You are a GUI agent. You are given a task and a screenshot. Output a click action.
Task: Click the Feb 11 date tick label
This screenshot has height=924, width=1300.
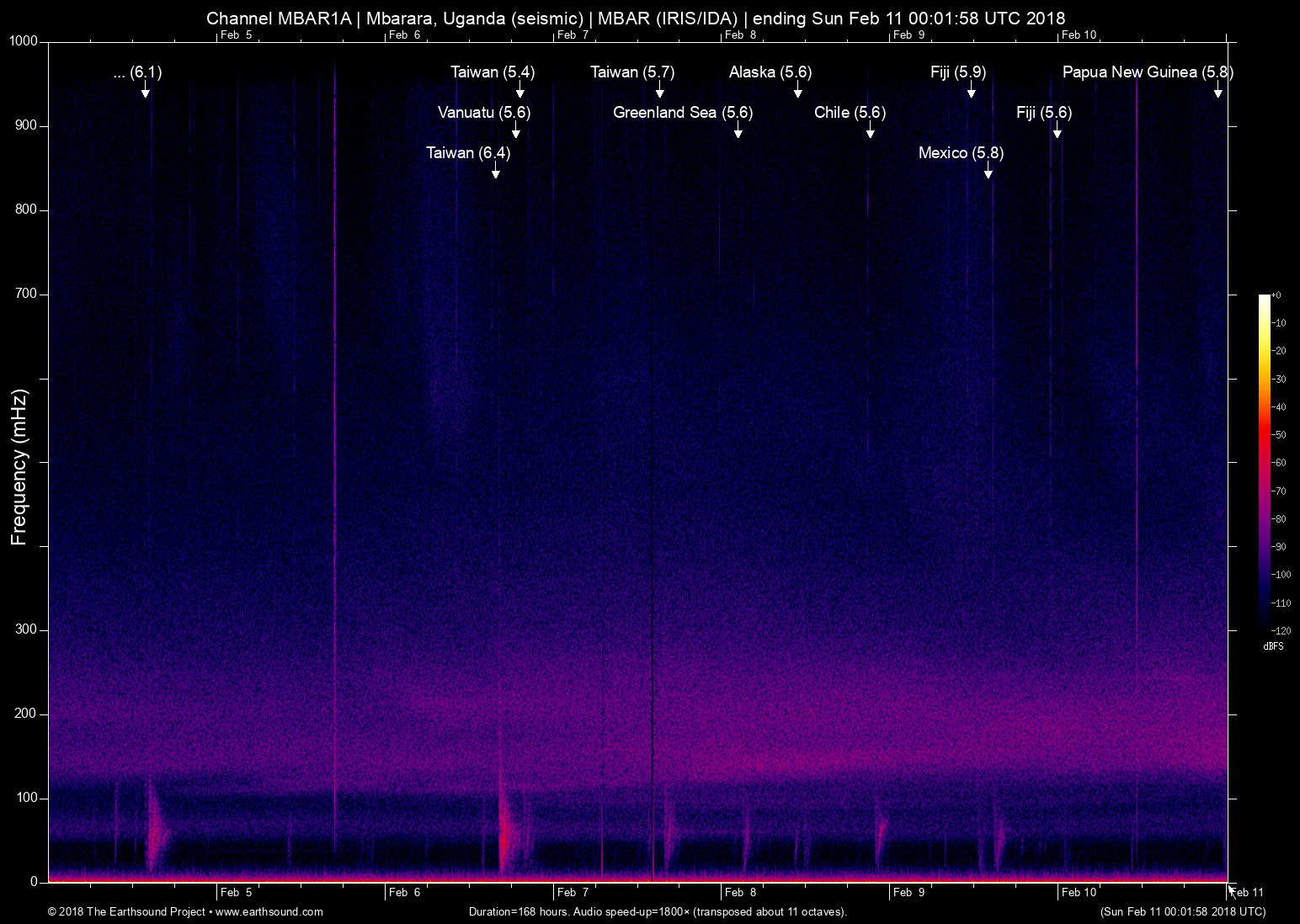click(1247, 892)
